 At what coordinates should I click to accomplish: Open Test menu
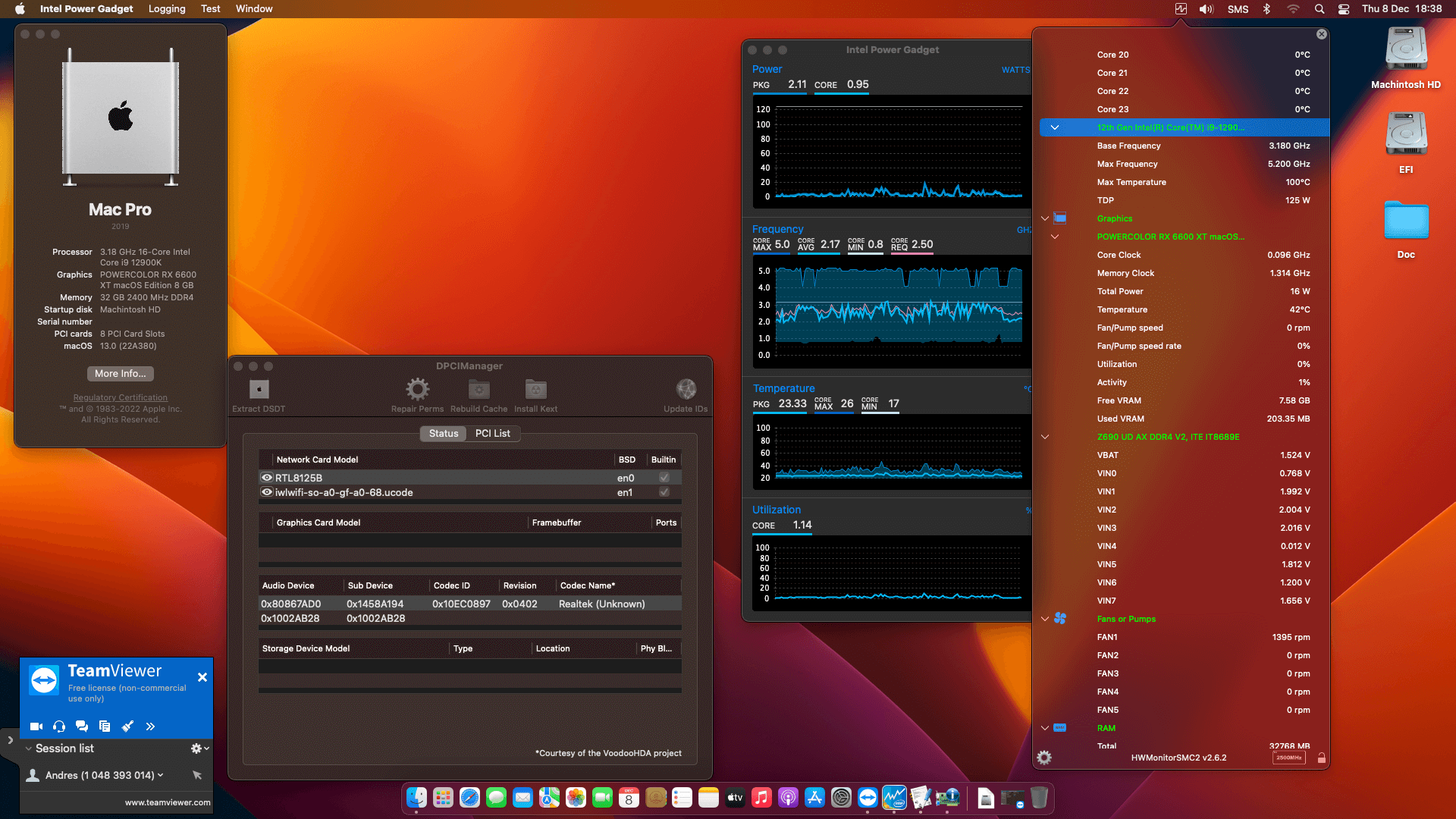211,9
